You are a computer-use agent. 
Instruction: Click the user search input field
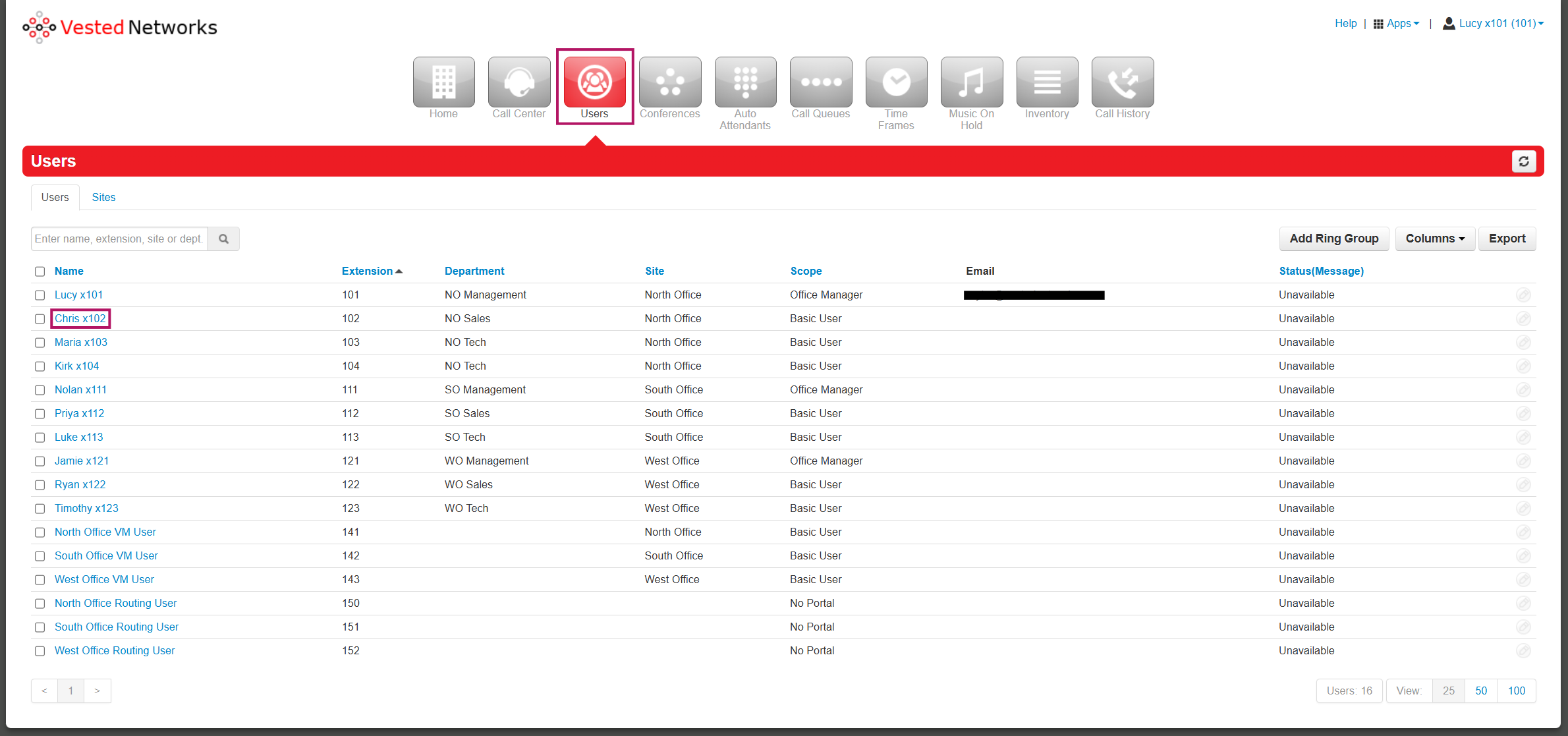click(119, 239)
